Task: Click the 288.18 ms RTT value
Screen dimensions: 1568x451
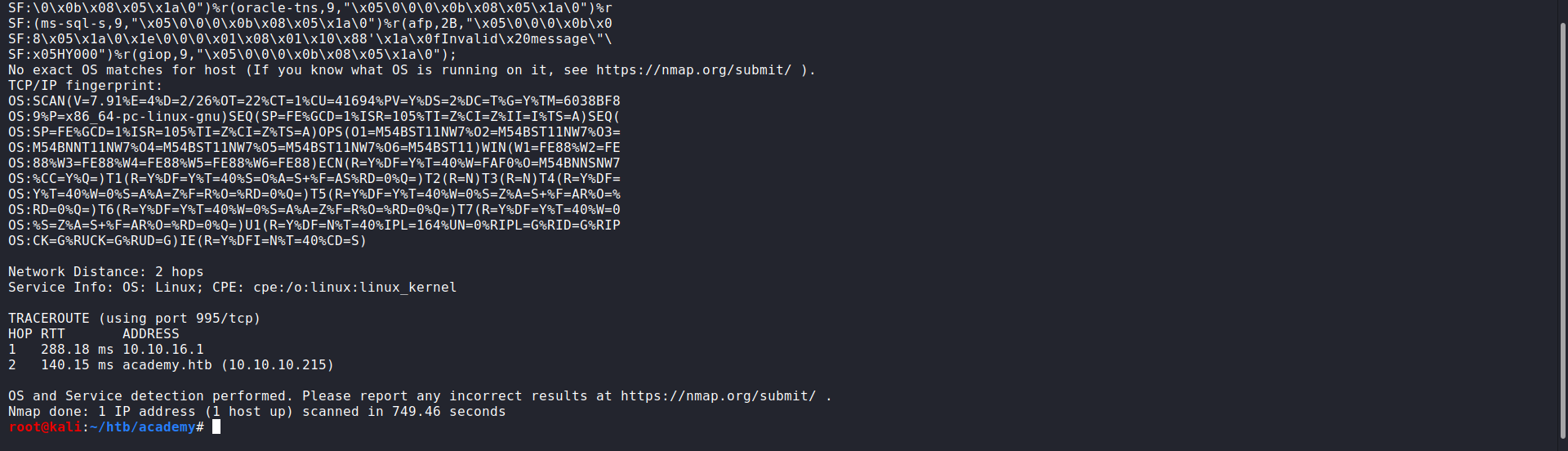Action: tap(77, 350)
